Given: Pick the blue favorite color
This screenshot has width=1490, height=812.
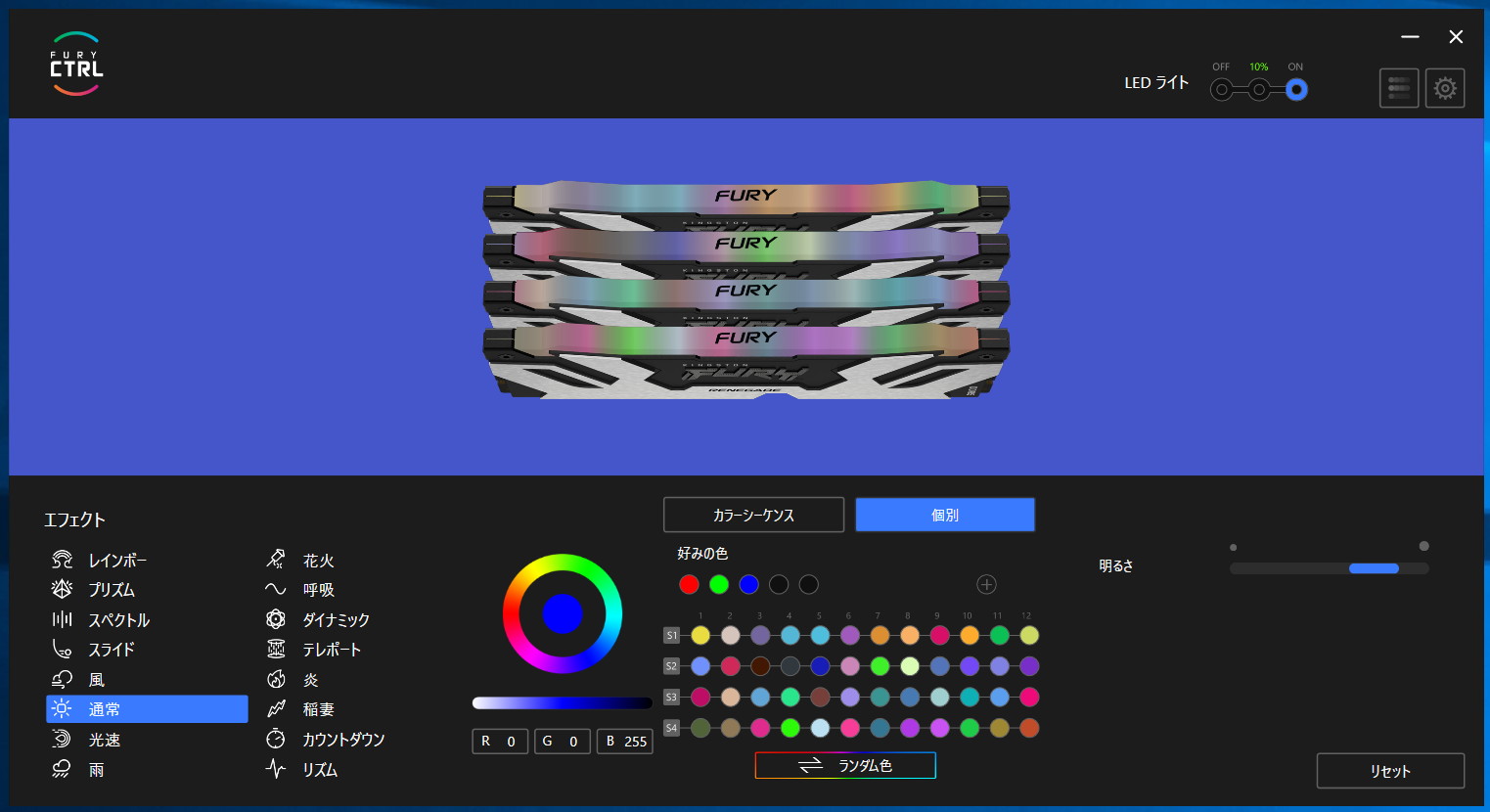Looking at the screenshot, I should (x=748, y=584).
